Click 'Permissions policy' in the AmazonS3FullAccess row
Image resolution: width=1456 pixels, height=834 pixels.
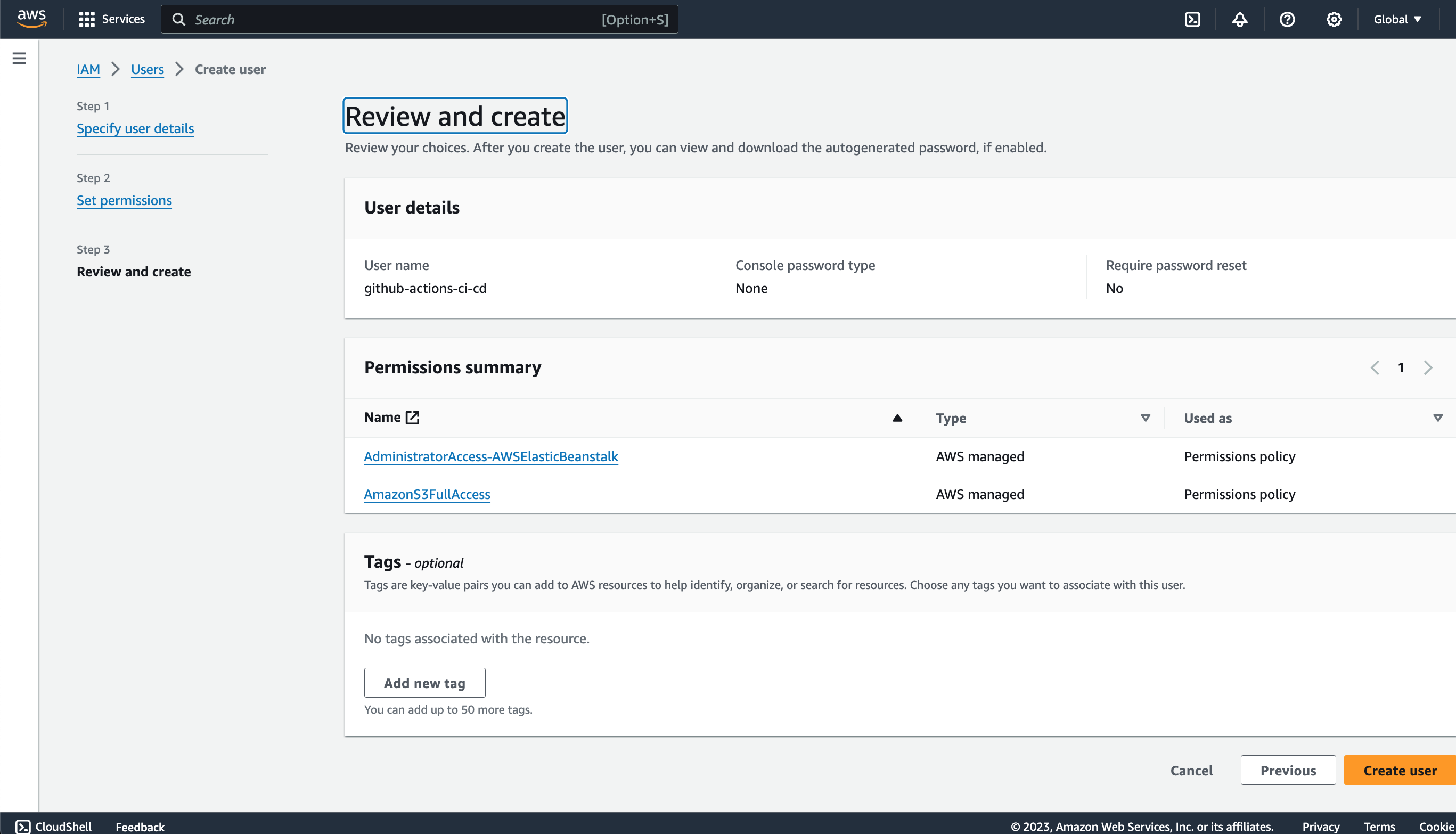(x=1239, y=494)
